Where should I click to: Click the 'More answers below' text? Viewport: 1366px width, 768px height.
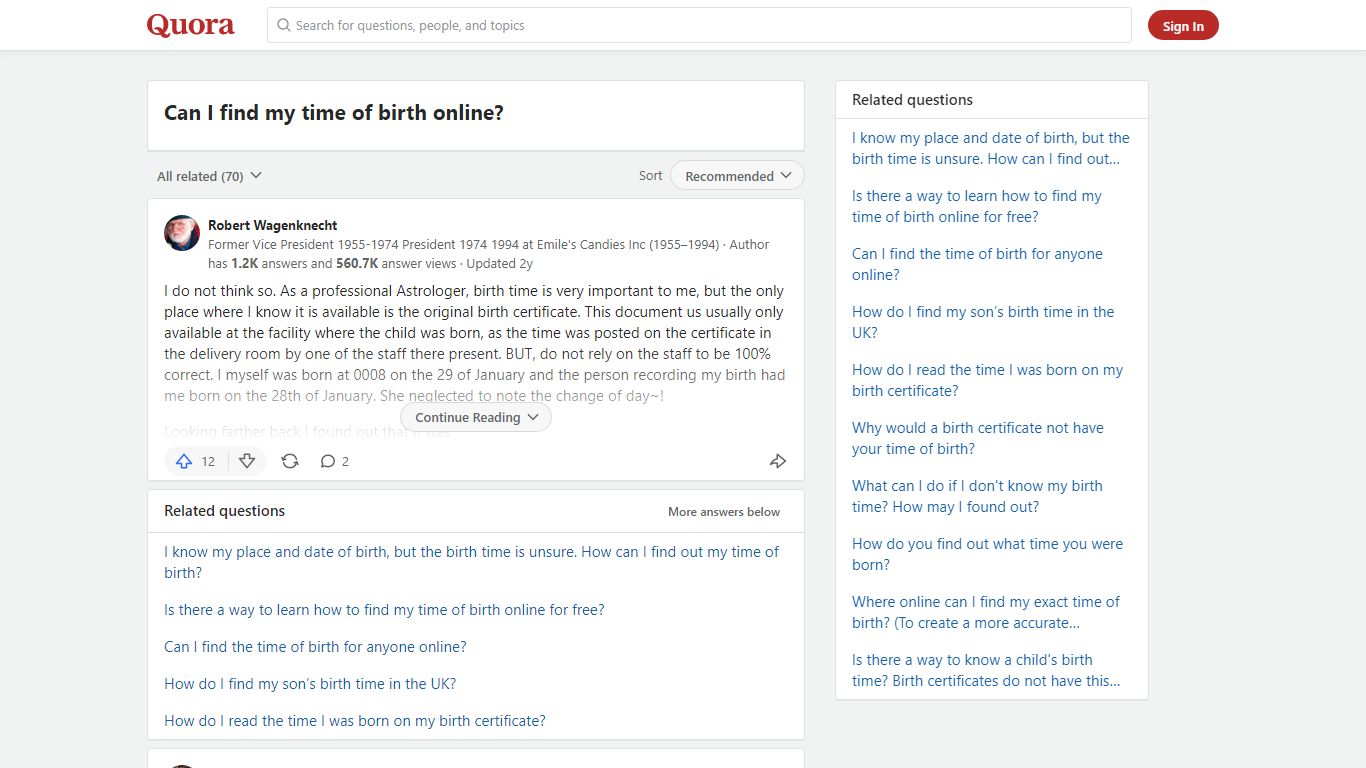click(x=724, y=511)
